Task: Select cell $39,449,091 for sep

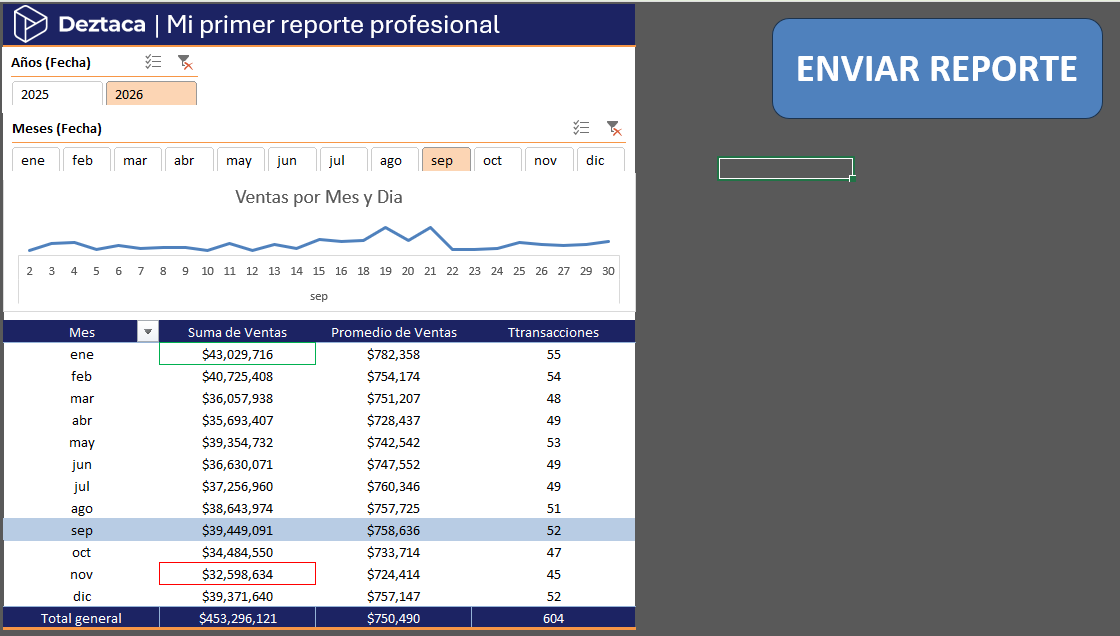Action: click(x=237, y=531)
